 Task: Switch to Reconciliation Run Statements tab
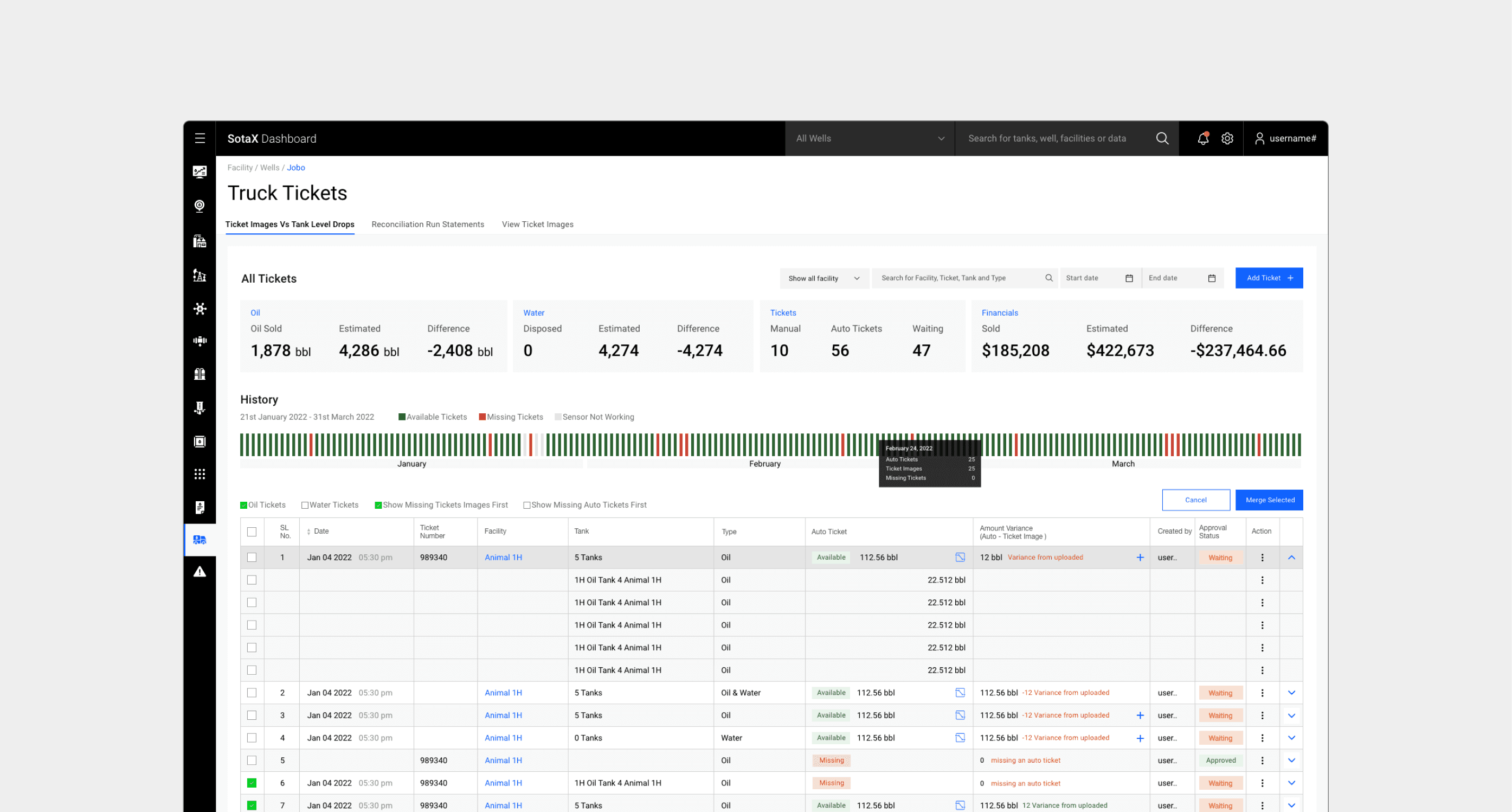[x=427, y=224]
